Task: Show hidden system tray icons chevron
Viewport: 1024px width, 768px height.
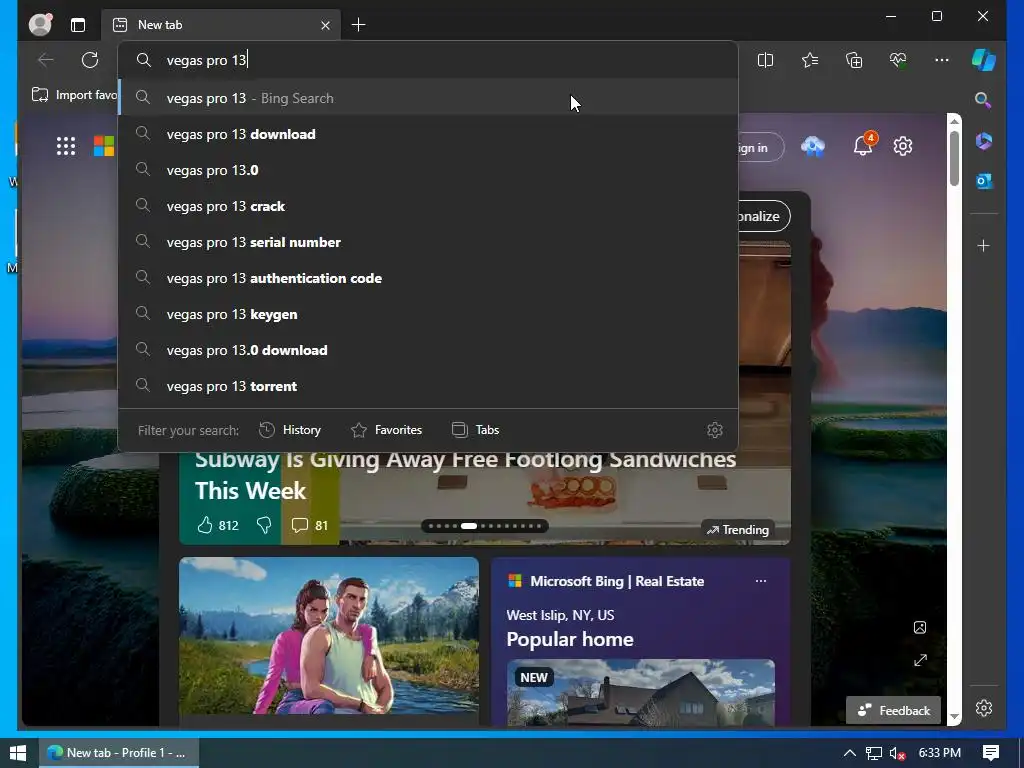Action: [x=850, y=753]
